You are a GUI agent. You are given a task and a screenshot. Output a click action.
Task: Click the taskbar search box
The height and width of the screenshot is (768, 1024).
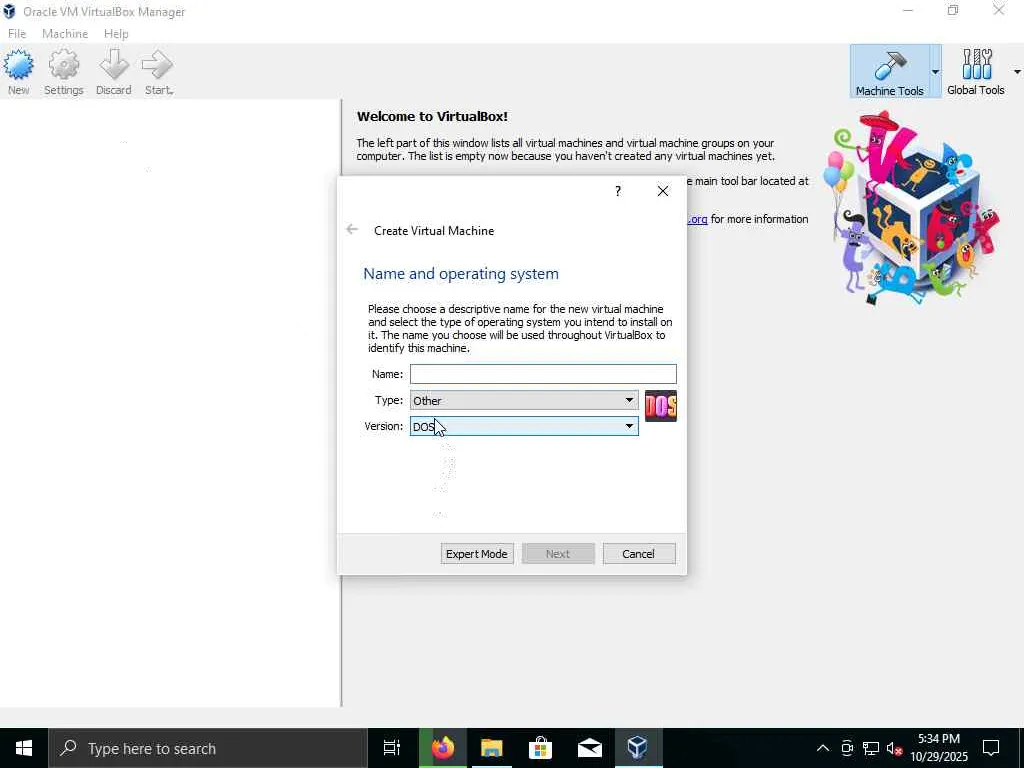(x=208, y=748)
